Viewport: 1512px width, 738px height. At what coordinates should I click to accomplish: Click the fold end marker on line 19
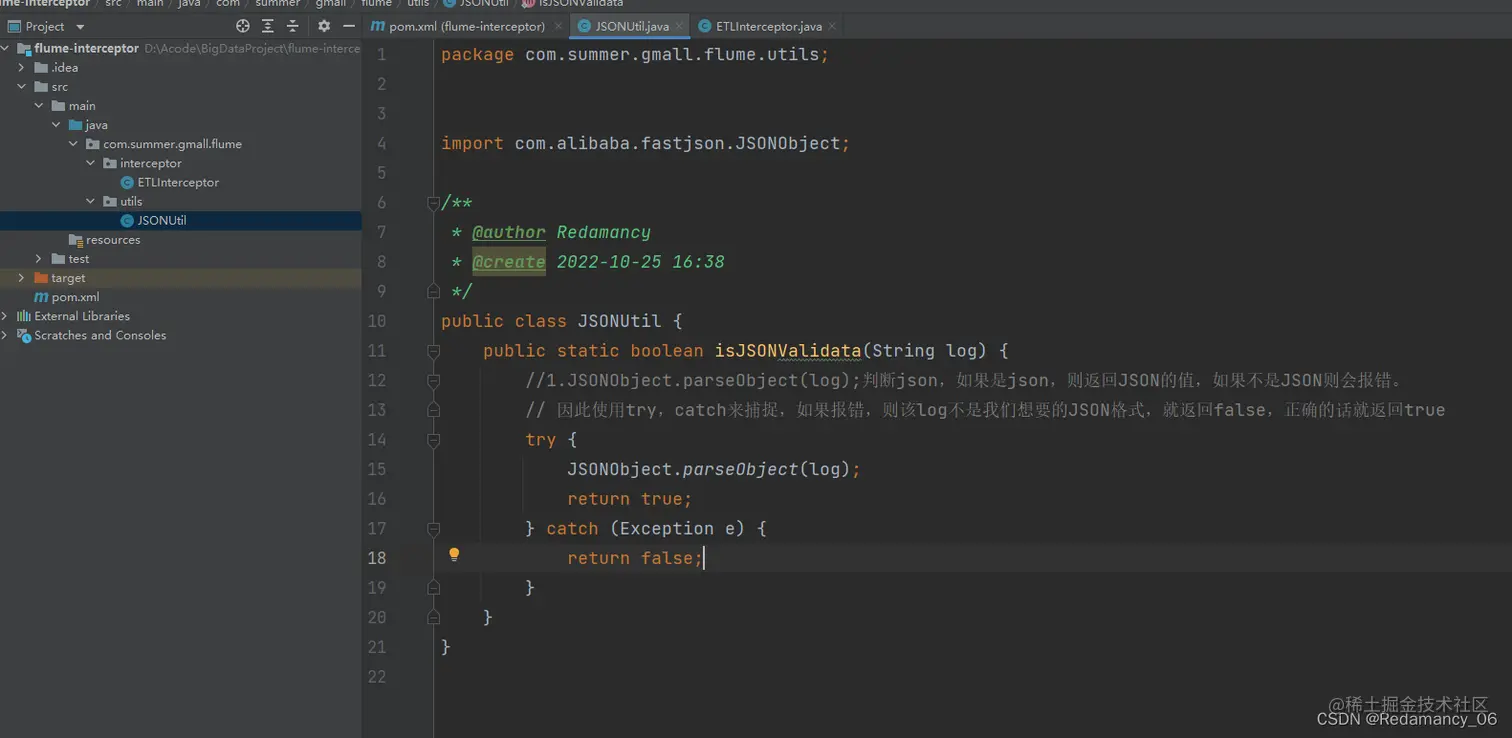click(x=433, y=588)
